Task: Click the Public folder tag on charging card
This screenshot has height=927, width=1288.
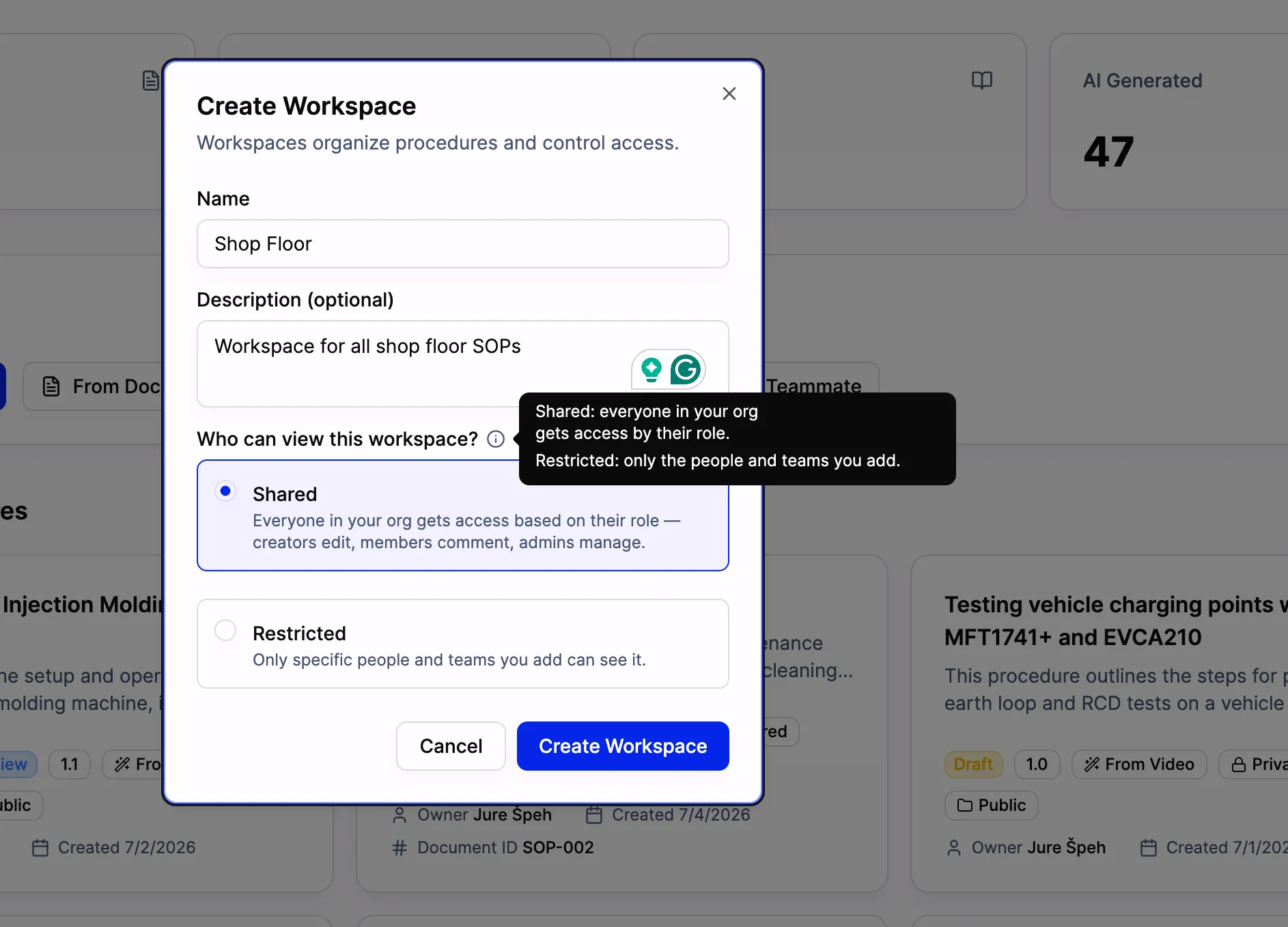Action: coord(992,805)
